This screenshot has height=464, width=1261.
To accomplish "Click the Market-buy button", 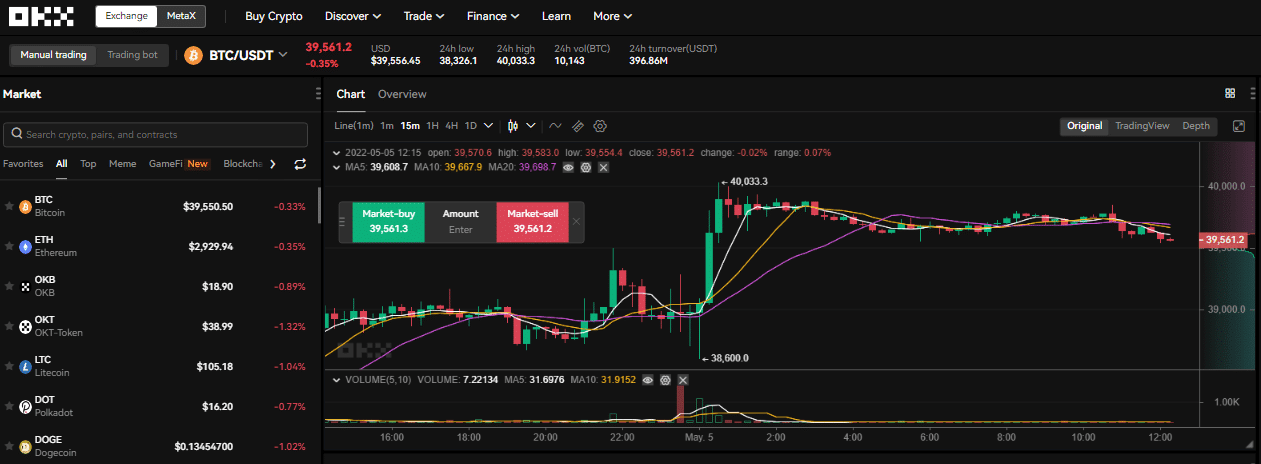I will tap(389, 221).
